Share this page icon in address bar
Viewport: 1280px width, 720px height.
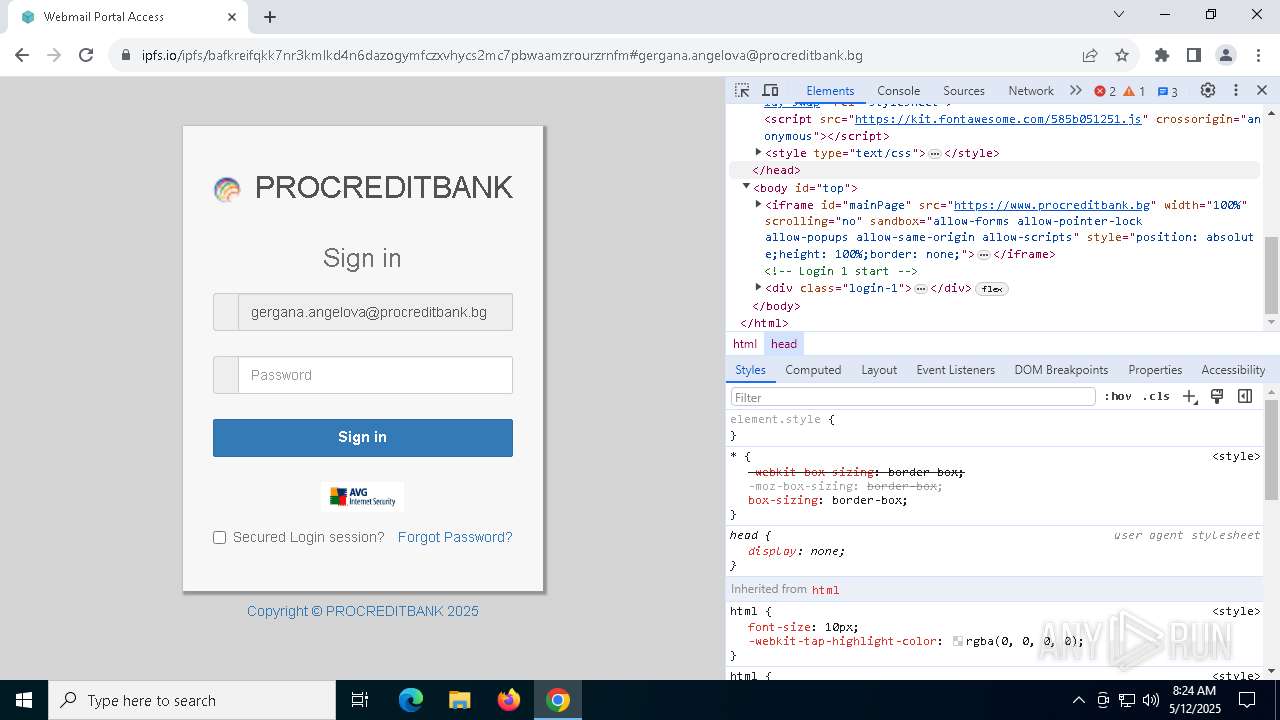1090,56
